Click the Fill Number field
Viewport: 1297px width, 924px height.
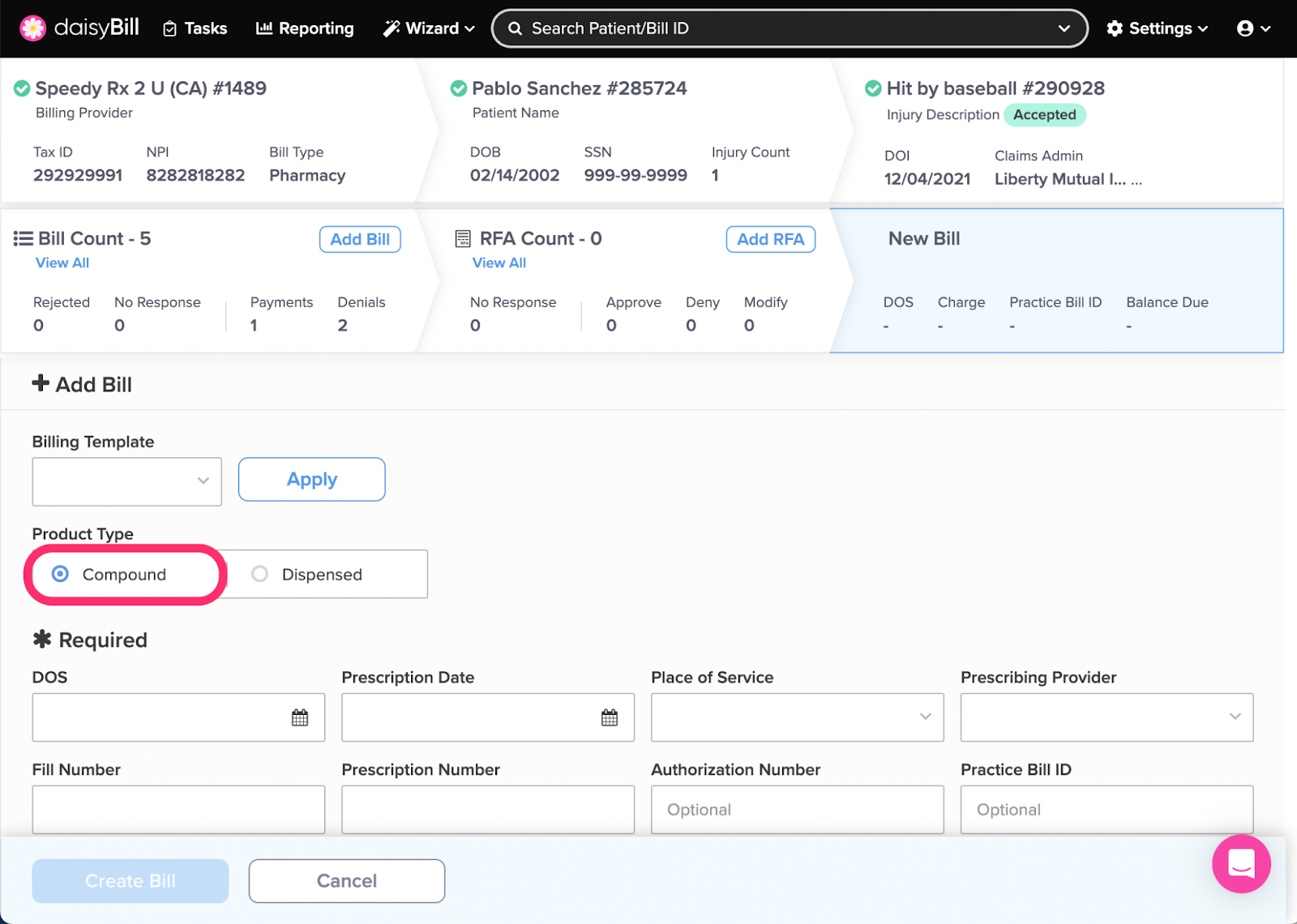pos(178,810)
